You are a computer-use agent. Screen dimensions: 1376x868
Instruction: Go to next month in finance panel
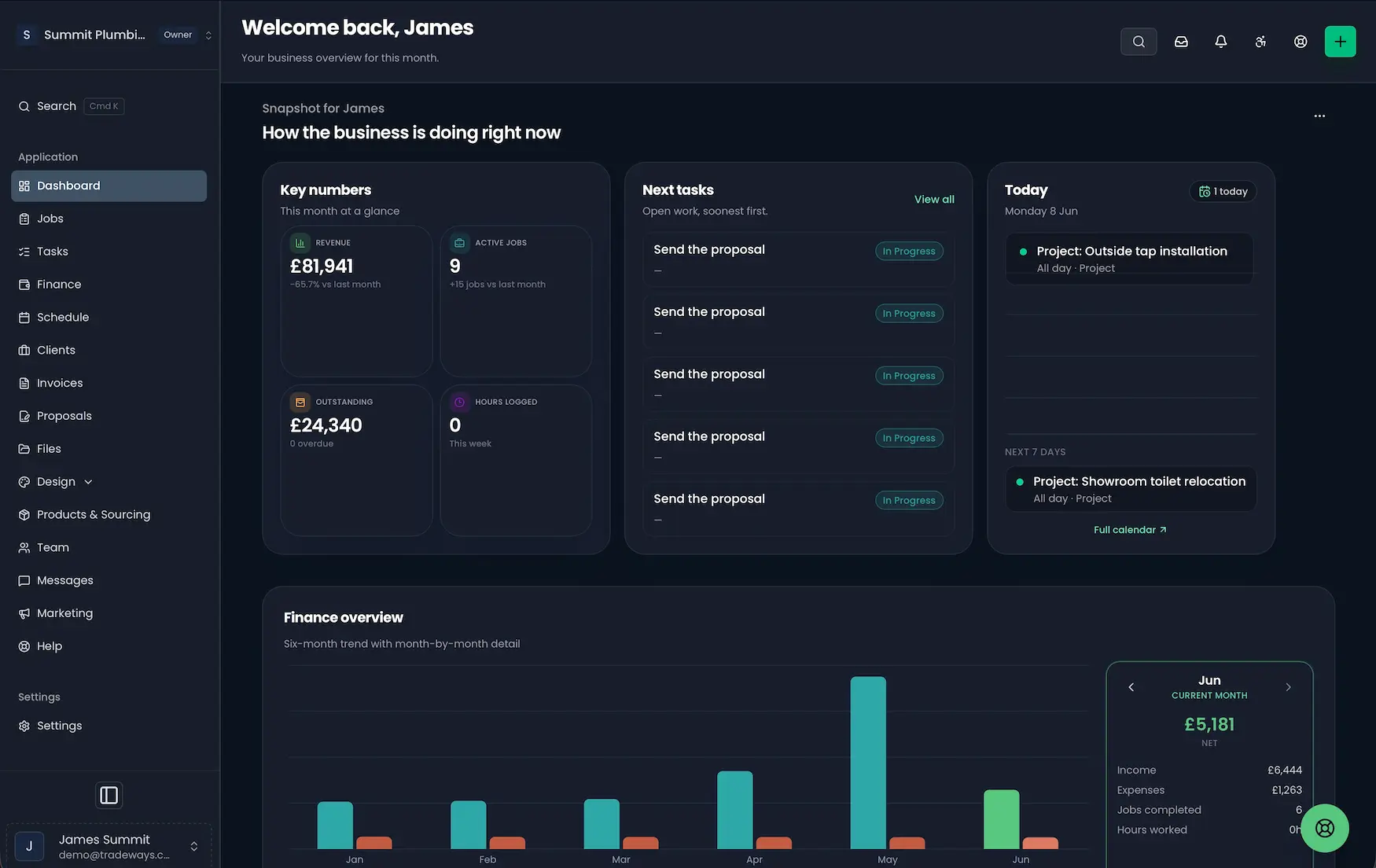[x=1288, y=687]
